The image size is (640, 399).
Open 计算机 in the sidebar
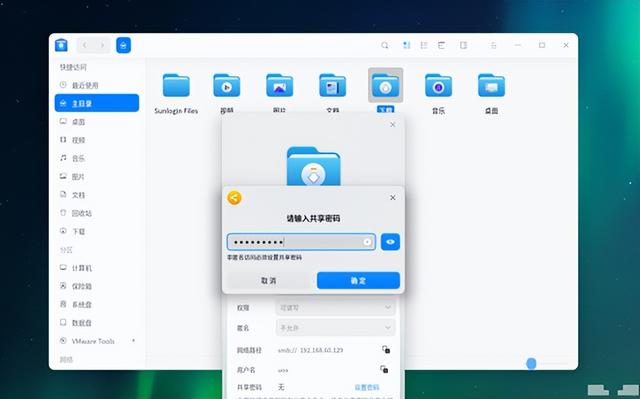click(x=97, y=268)
